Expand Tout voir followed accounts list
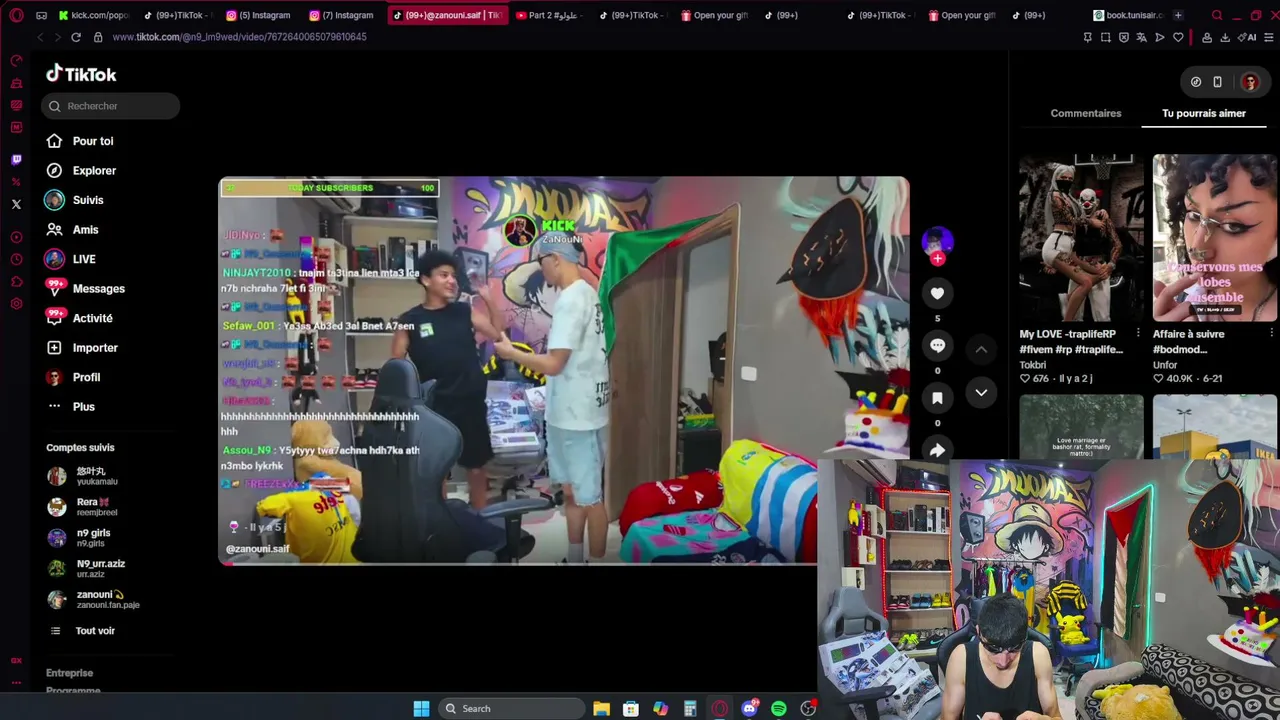 click(95, 631)
